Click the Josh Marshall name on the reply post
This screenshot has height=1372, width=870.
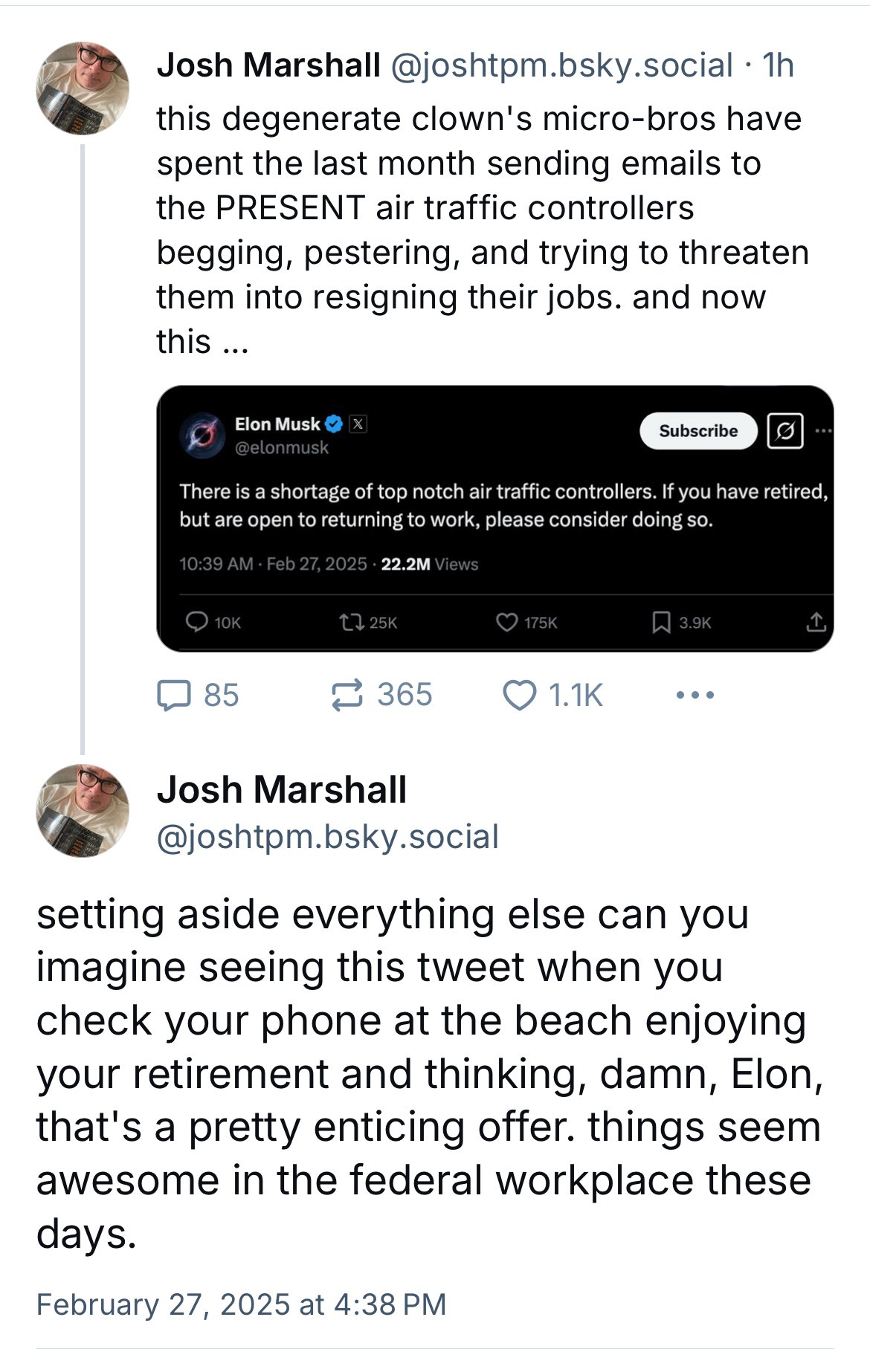coord(282,789)
